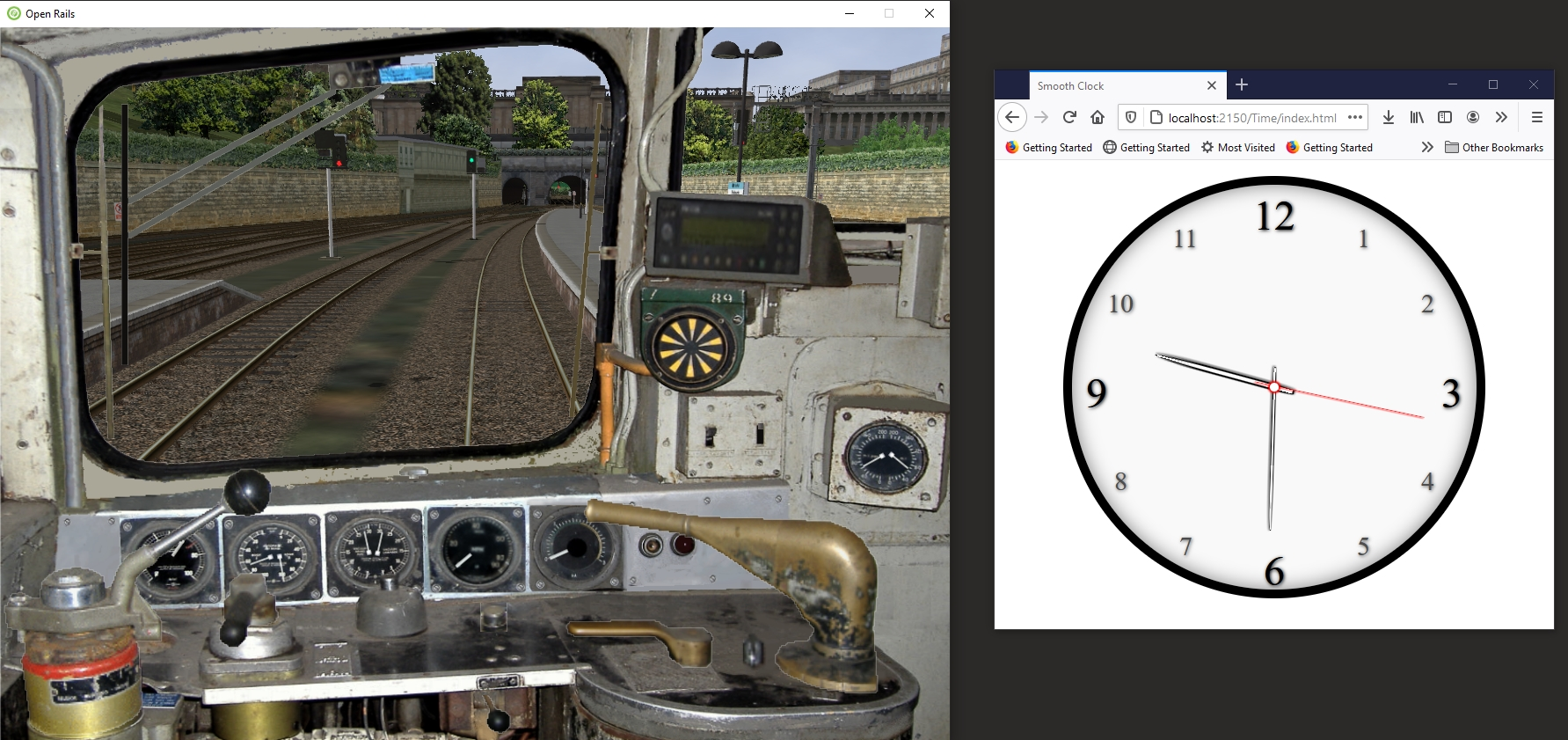The width and height of the screenshot is (1568, 740).
Task: Open the Firefox home page icon
Action: (1098, 117)
